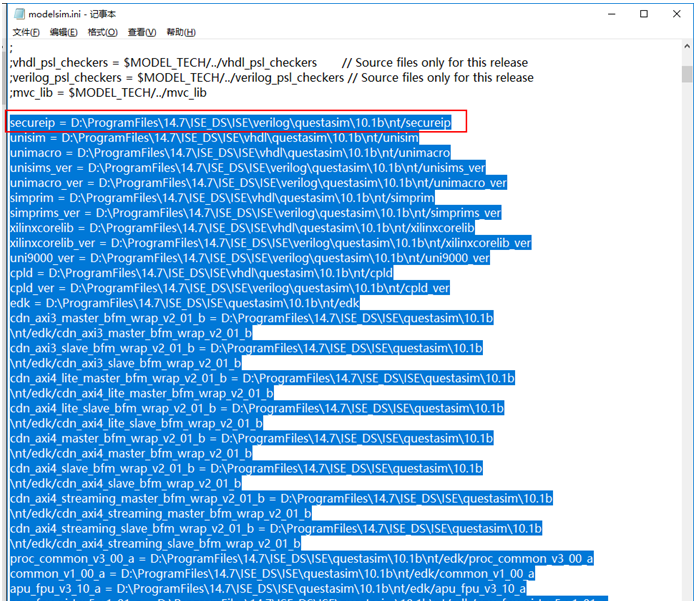Click the 'cpld =' vhdl library line
This screenshot has height=601, width=694.
(x=201, y=273)
